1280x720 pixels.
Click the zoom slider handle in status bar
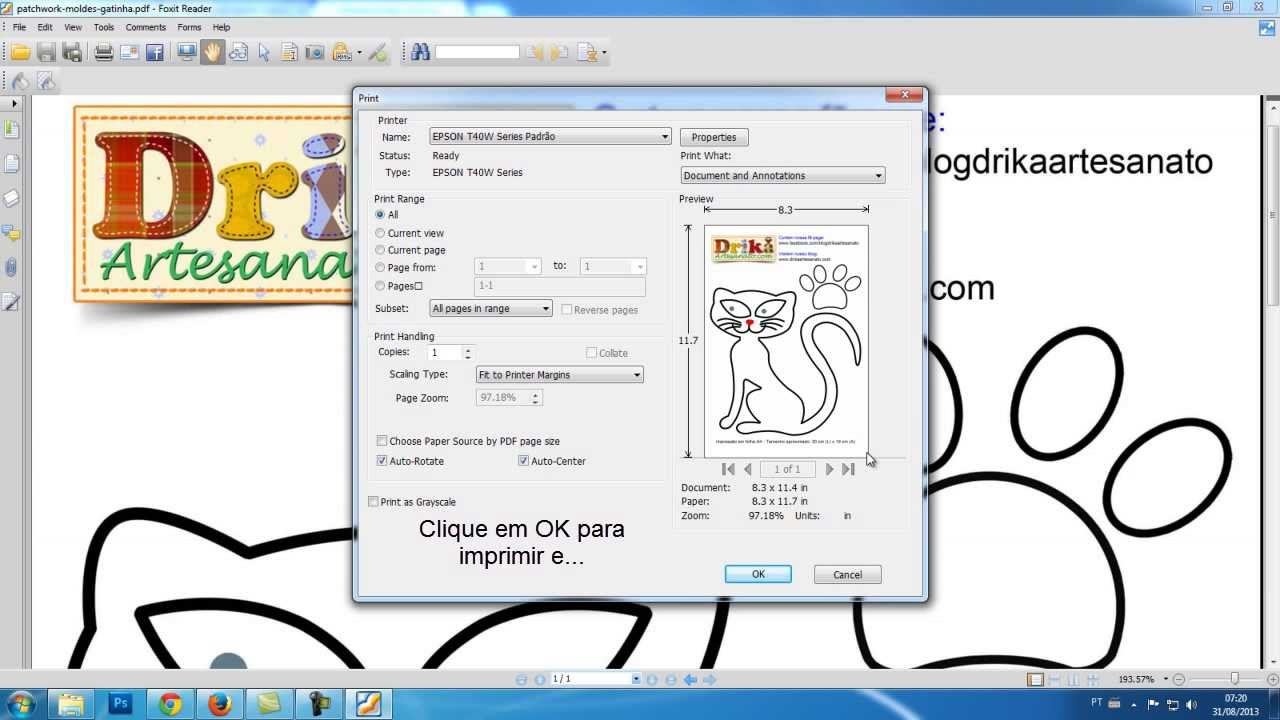(x=1235, y=680)
